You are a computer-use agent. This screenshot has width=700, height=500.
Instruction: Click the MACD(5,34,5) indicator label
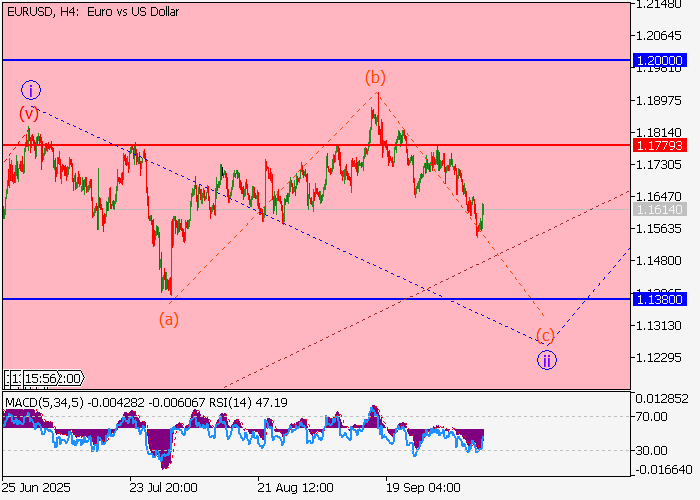(x=43, y=403)
